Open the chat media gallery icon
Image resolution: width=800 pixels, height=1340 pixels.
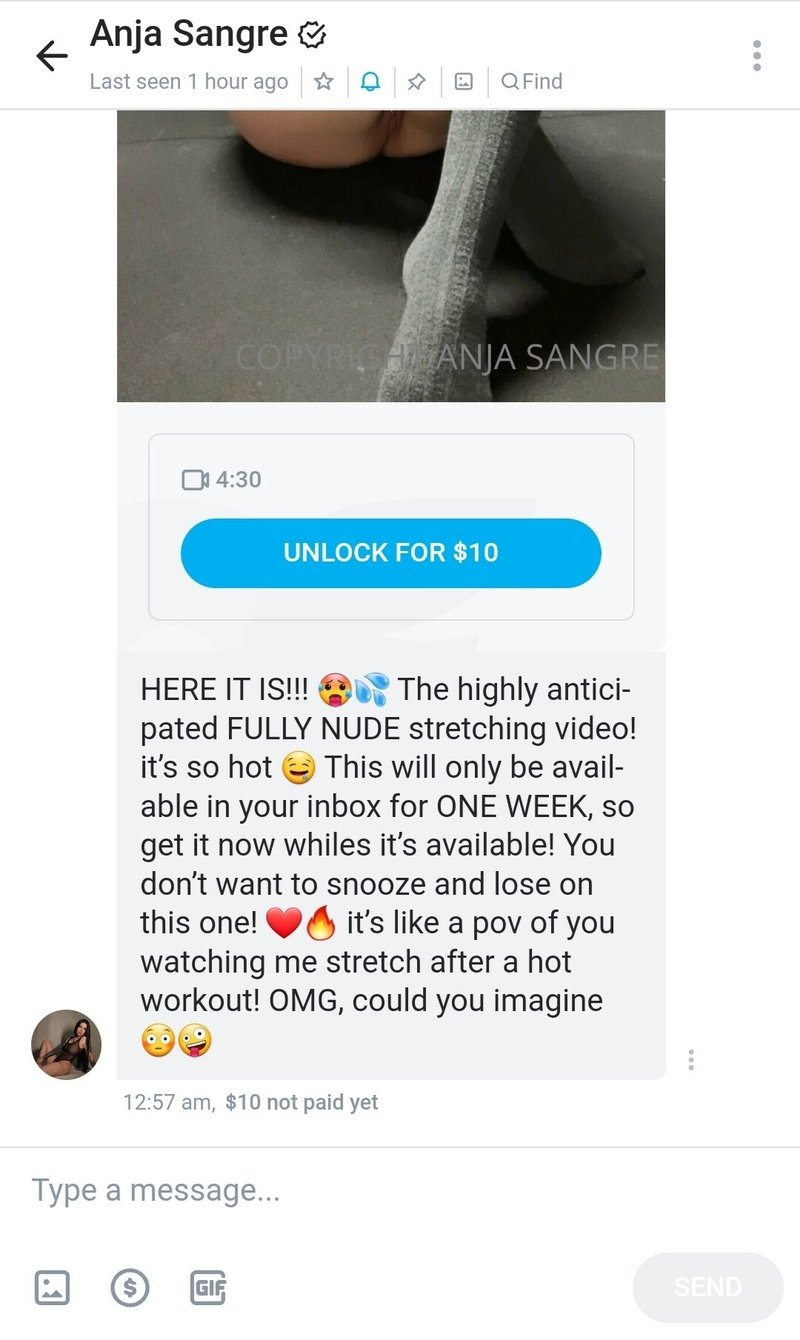464,82
